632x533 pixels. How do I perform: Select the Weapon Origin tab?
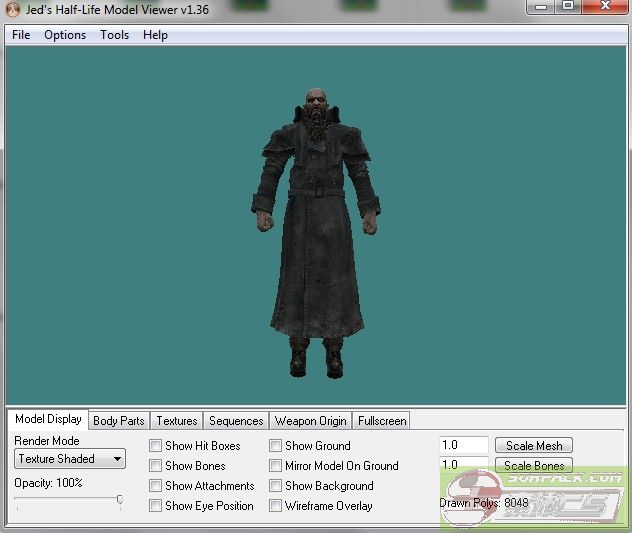coord(311,421)
